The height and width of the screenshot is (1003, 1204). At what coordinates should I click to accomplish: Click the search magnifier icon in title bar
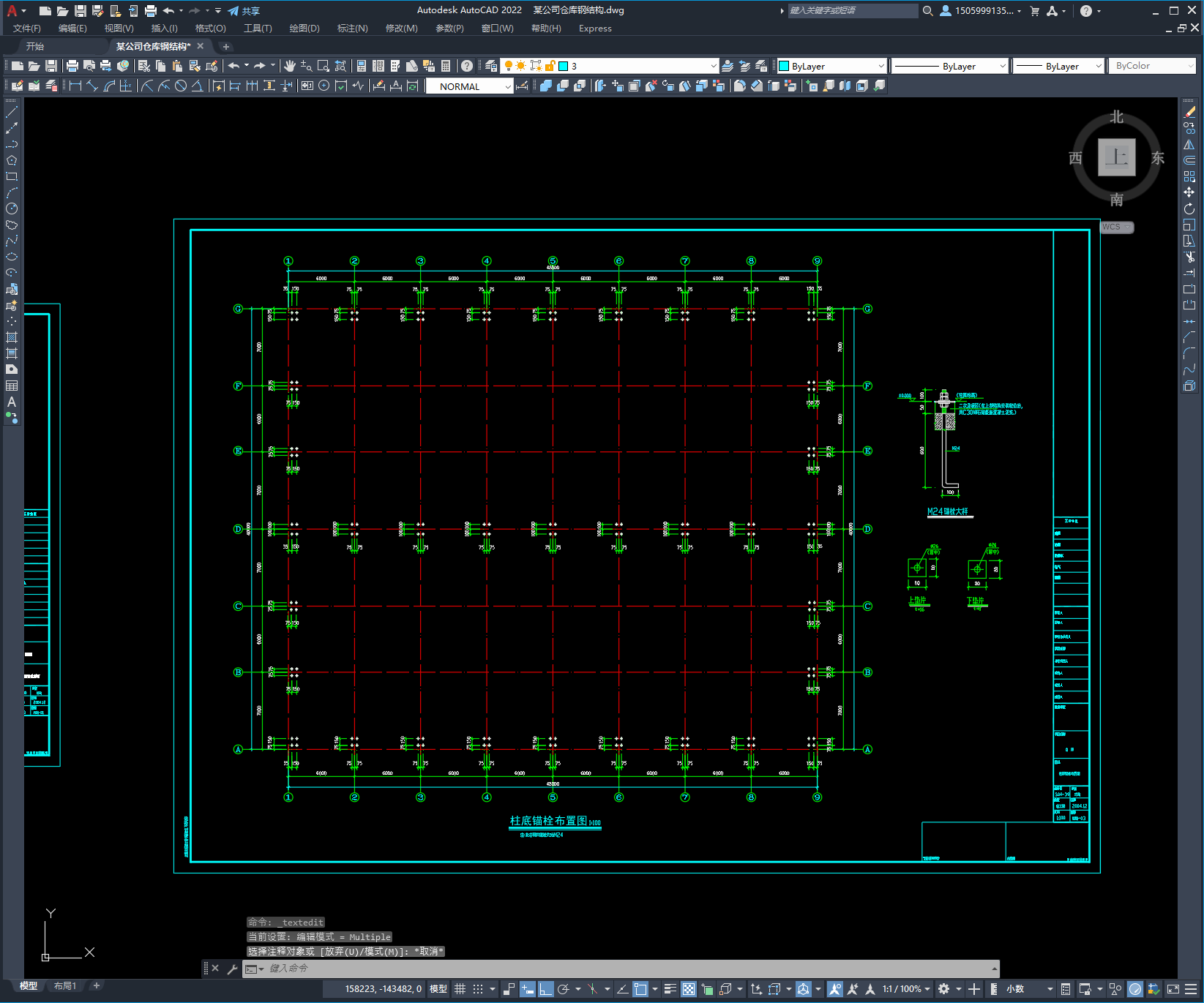click(928, 11)
